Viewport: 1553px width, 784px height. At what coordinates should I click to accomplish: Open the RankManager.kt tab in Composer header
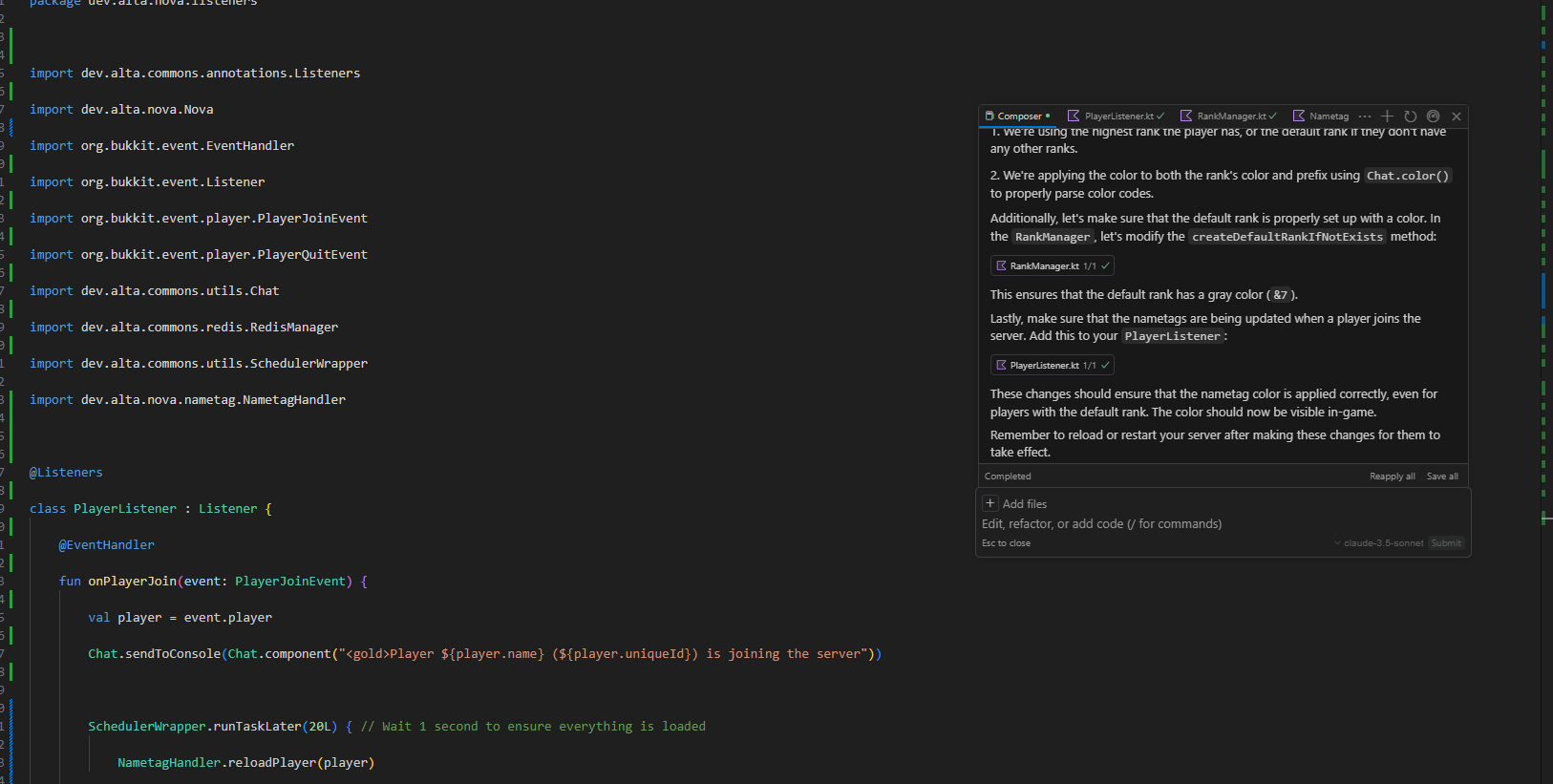pos(1228,117)
